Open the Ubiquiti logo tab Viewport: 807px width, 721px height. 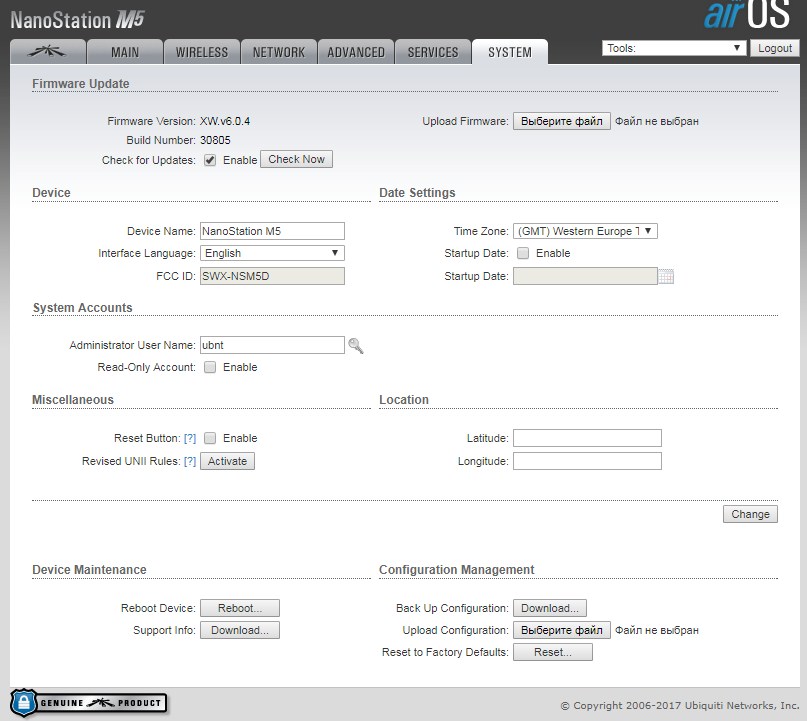[x=47, y=51]
